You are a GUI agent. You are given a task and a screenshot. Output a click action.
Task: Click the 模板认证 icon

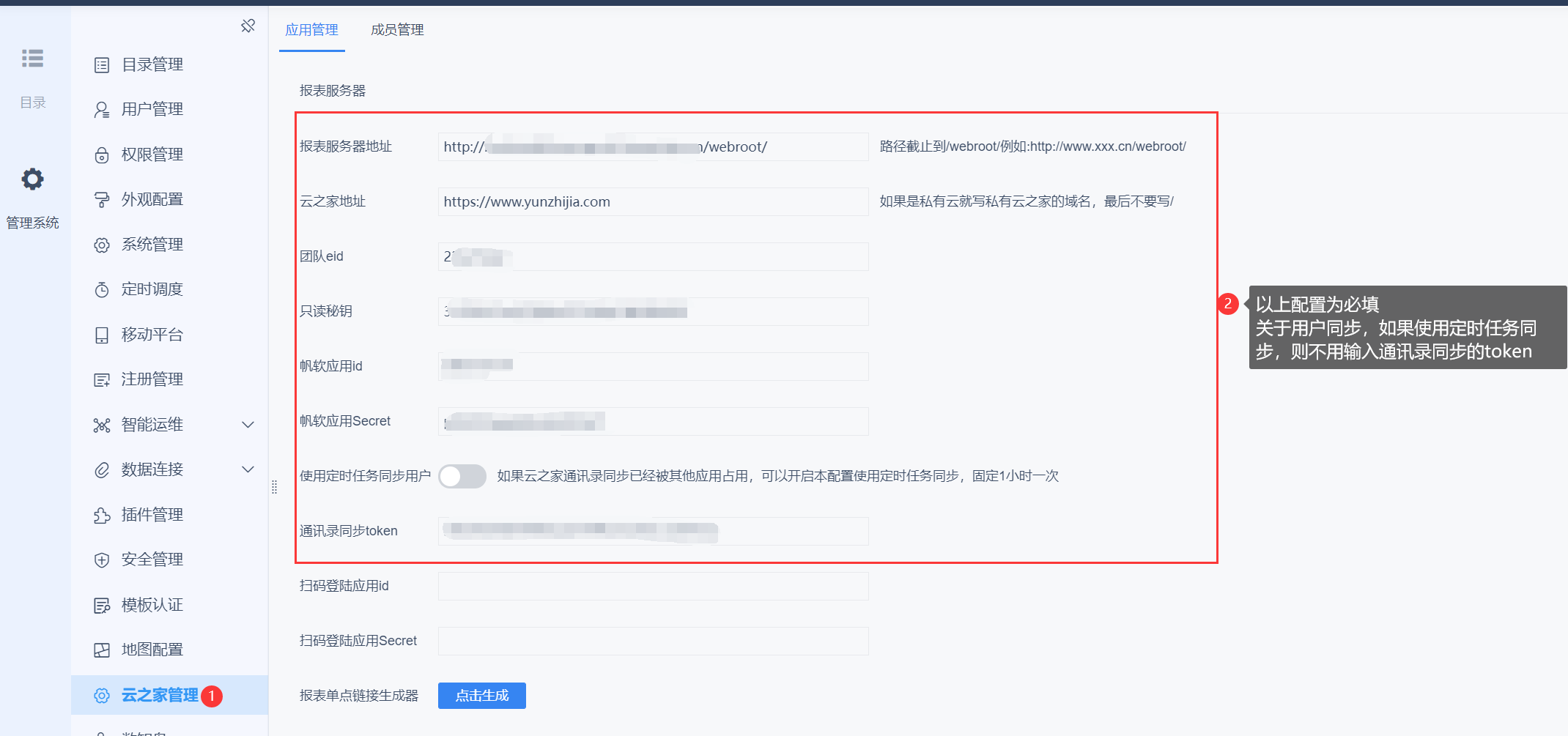click(102, 606)
